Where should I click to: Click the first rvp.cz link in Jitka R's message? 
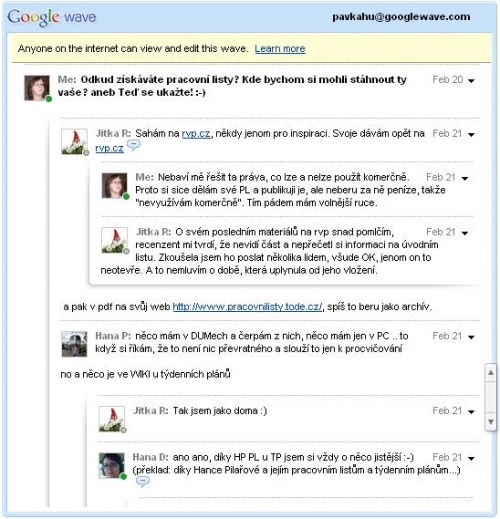tap(196, 134)
